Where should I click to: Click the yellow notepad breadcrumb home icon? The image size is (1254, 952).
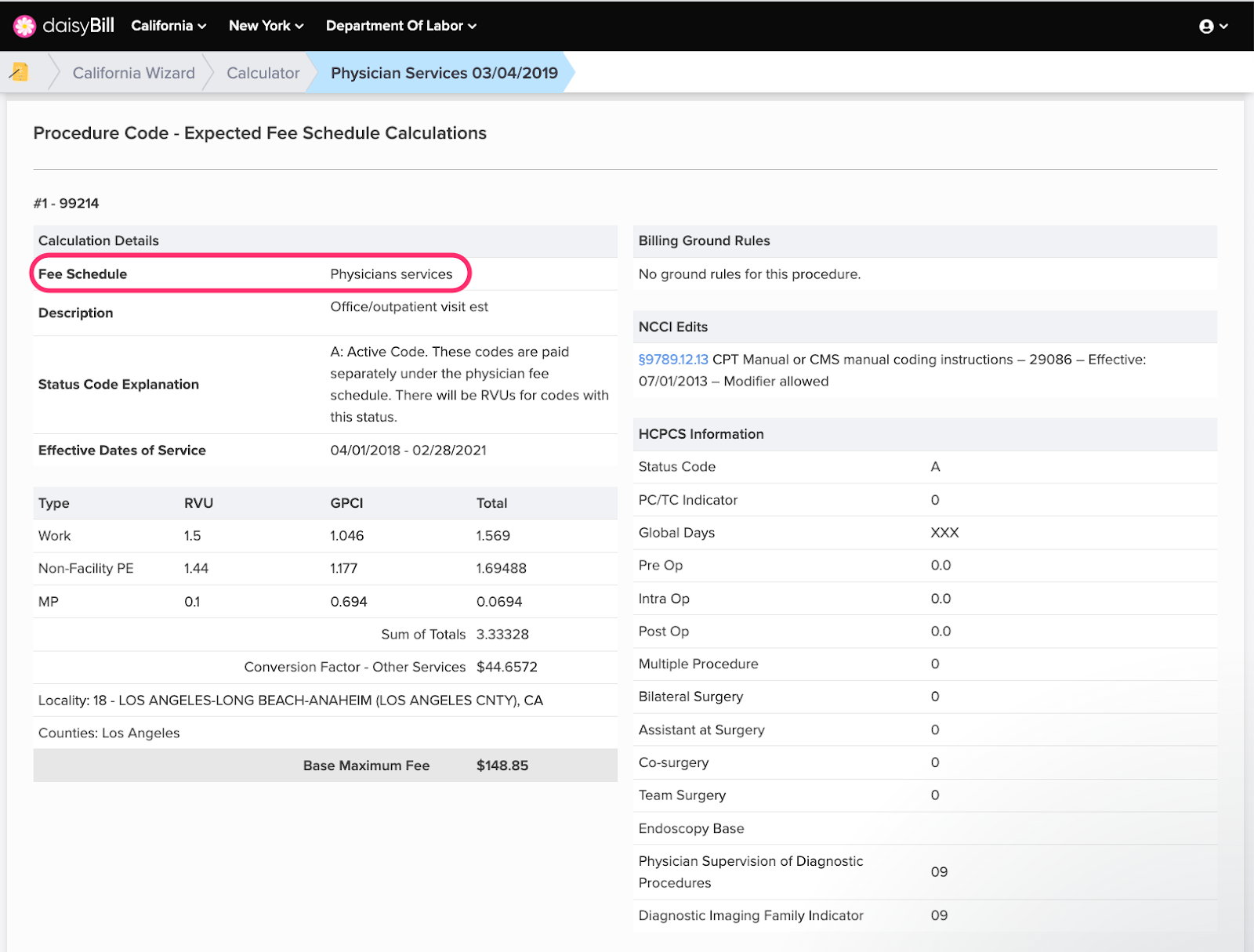[x=20, y=72]
